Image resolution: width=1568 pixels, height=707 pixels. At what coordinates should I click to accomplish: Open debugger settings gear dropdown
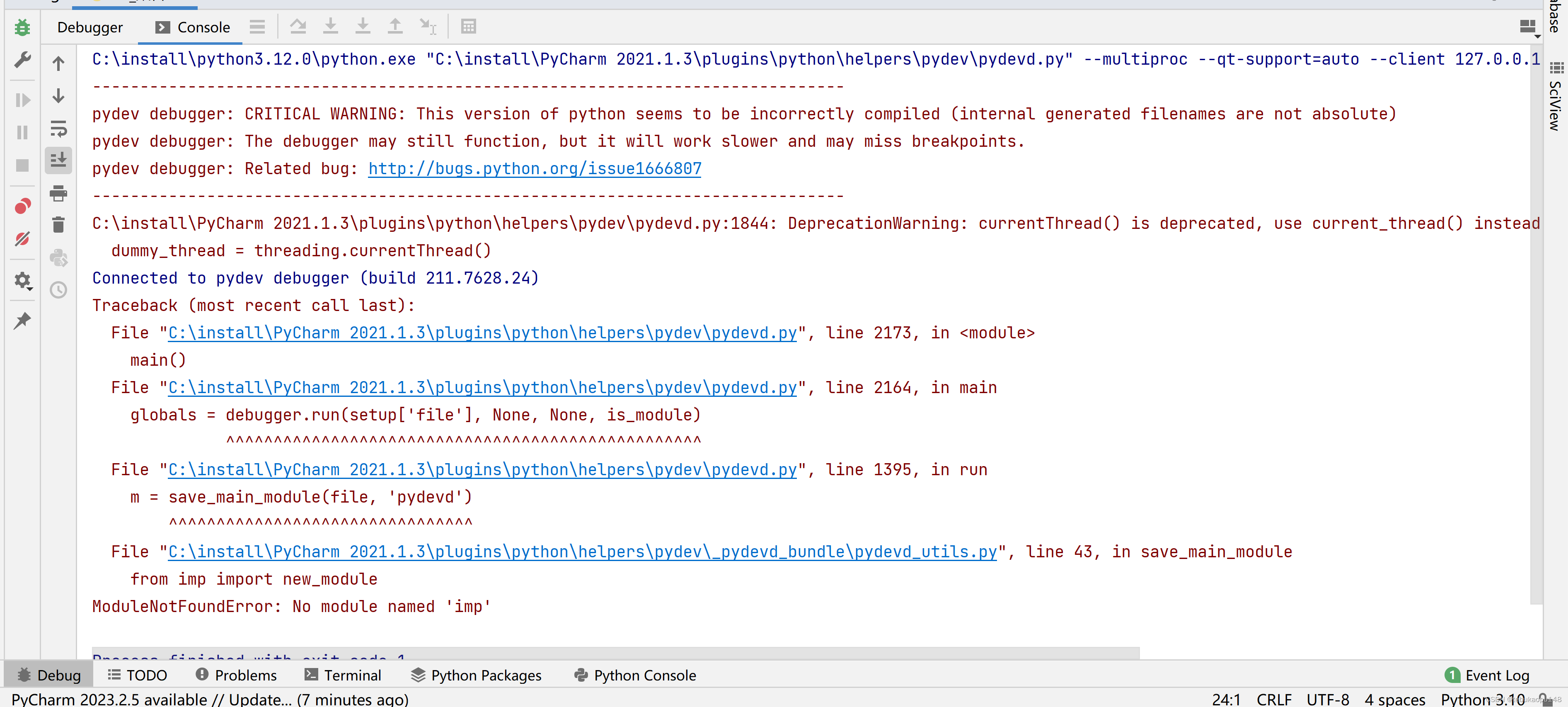[23, 280]
